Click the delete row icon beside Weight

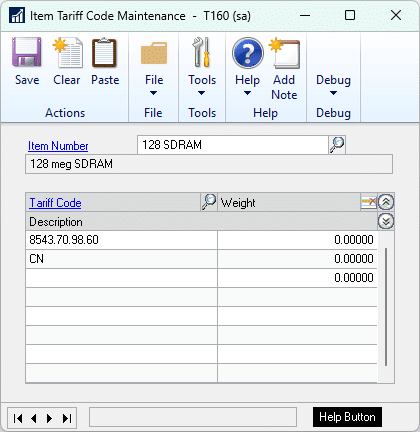point(369,202)
